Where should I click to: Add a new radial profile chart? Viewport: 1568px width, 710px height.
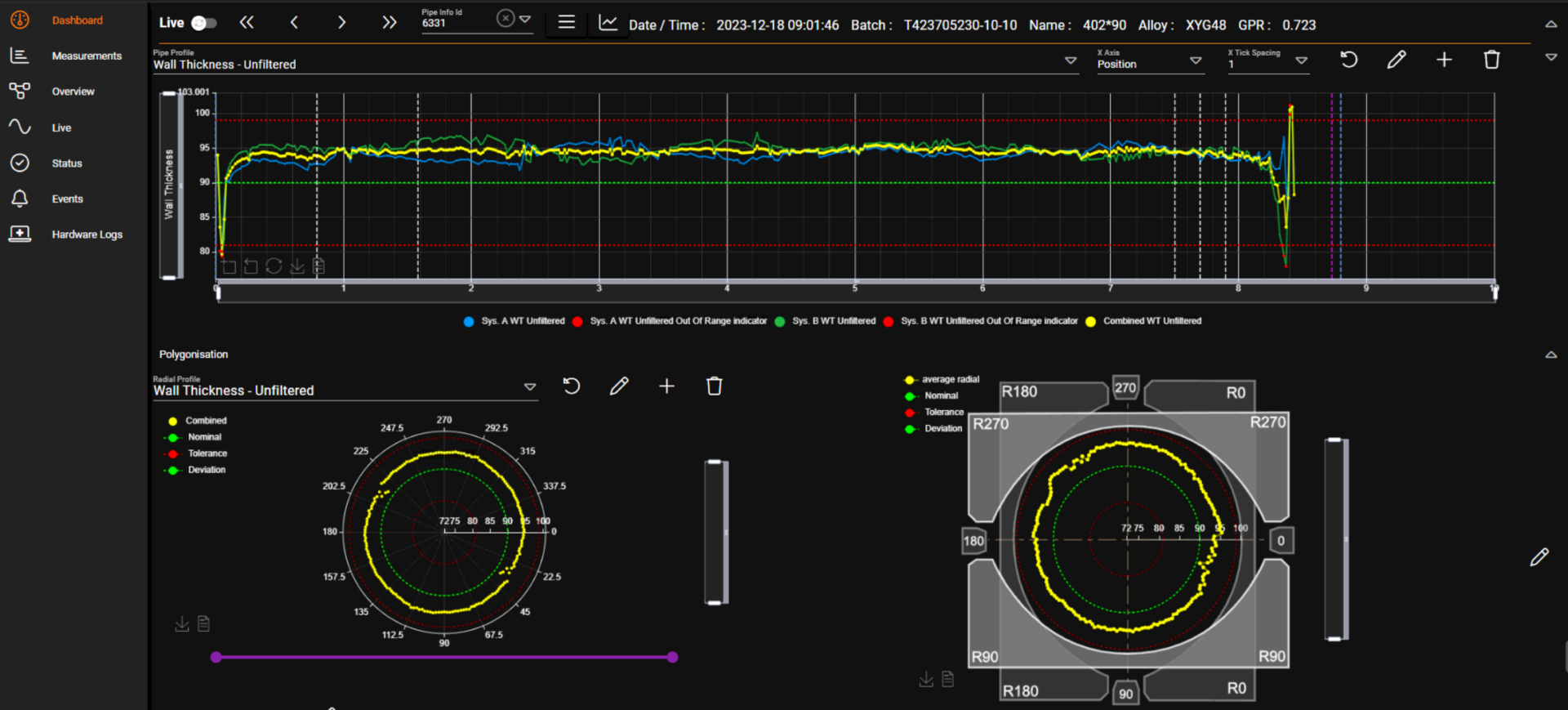pyautogui.click(x=666, y=386)
